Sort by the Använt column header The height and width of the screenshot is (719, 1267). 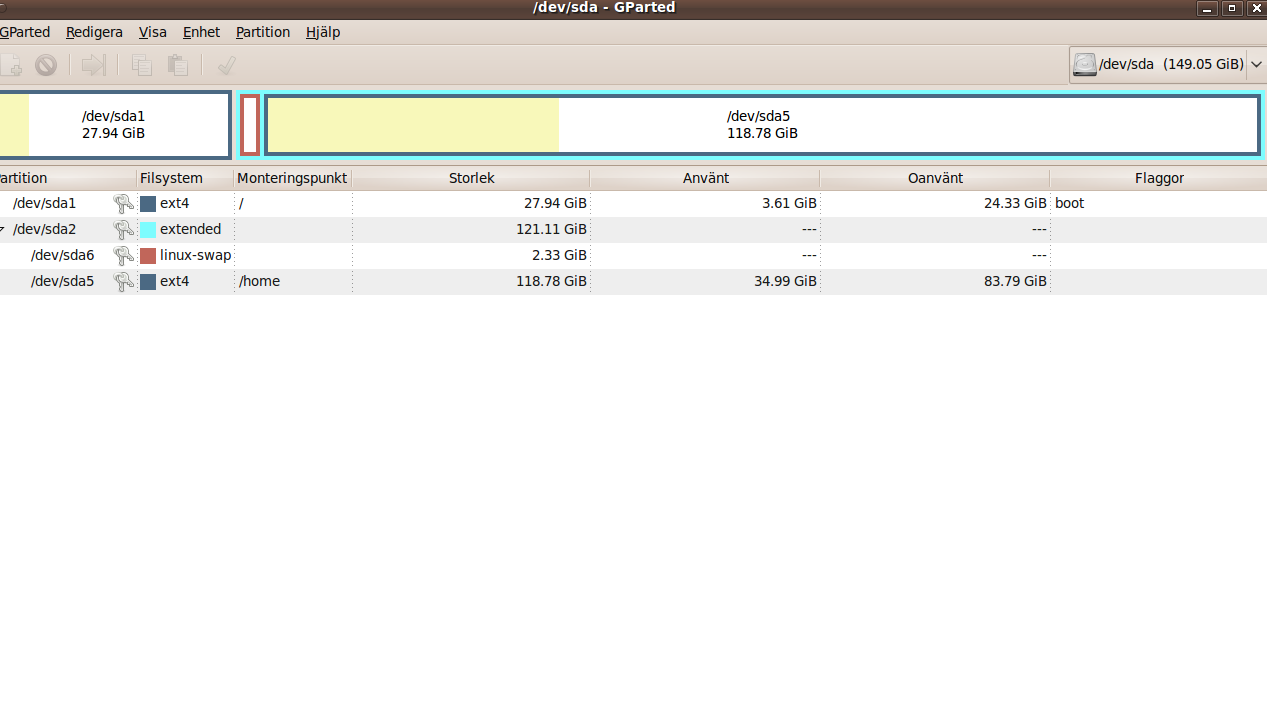pos(705,178)
